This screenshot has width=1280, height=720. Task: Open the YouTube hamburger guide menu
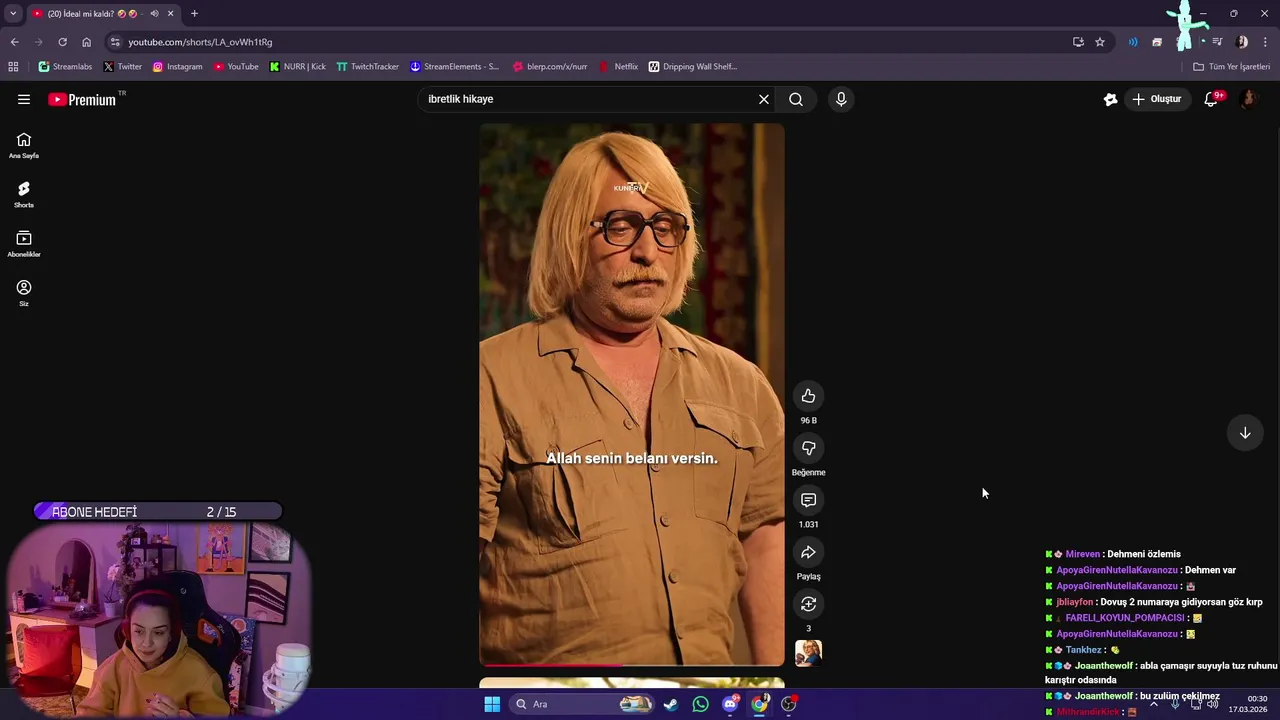point(24,99)
